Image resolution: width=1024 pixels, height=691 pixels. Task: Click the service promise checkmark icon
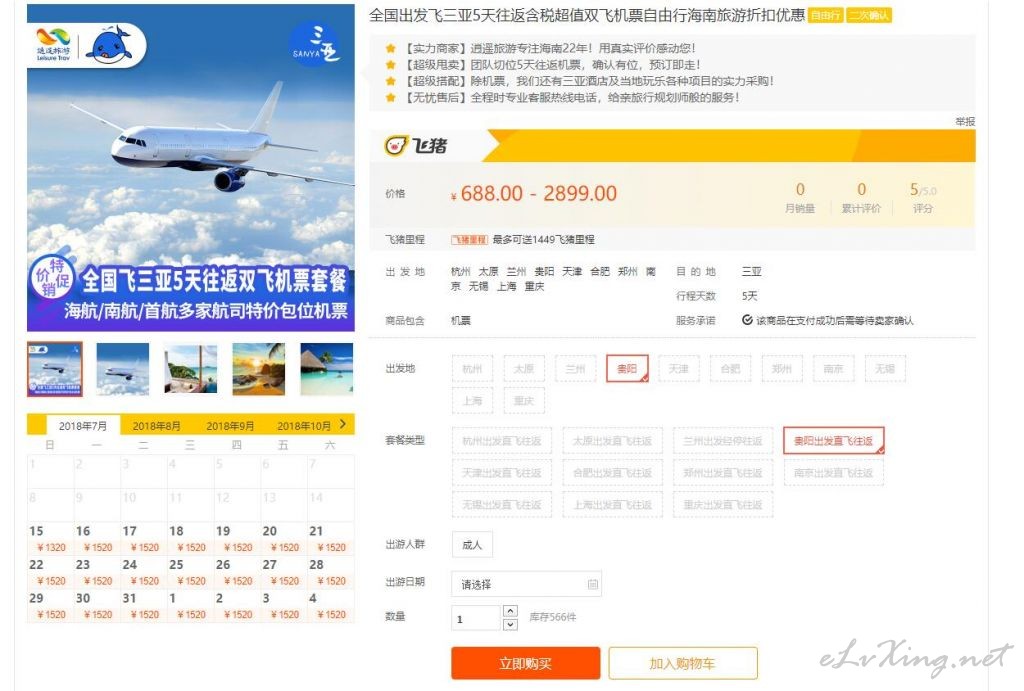tap(747, 320)
